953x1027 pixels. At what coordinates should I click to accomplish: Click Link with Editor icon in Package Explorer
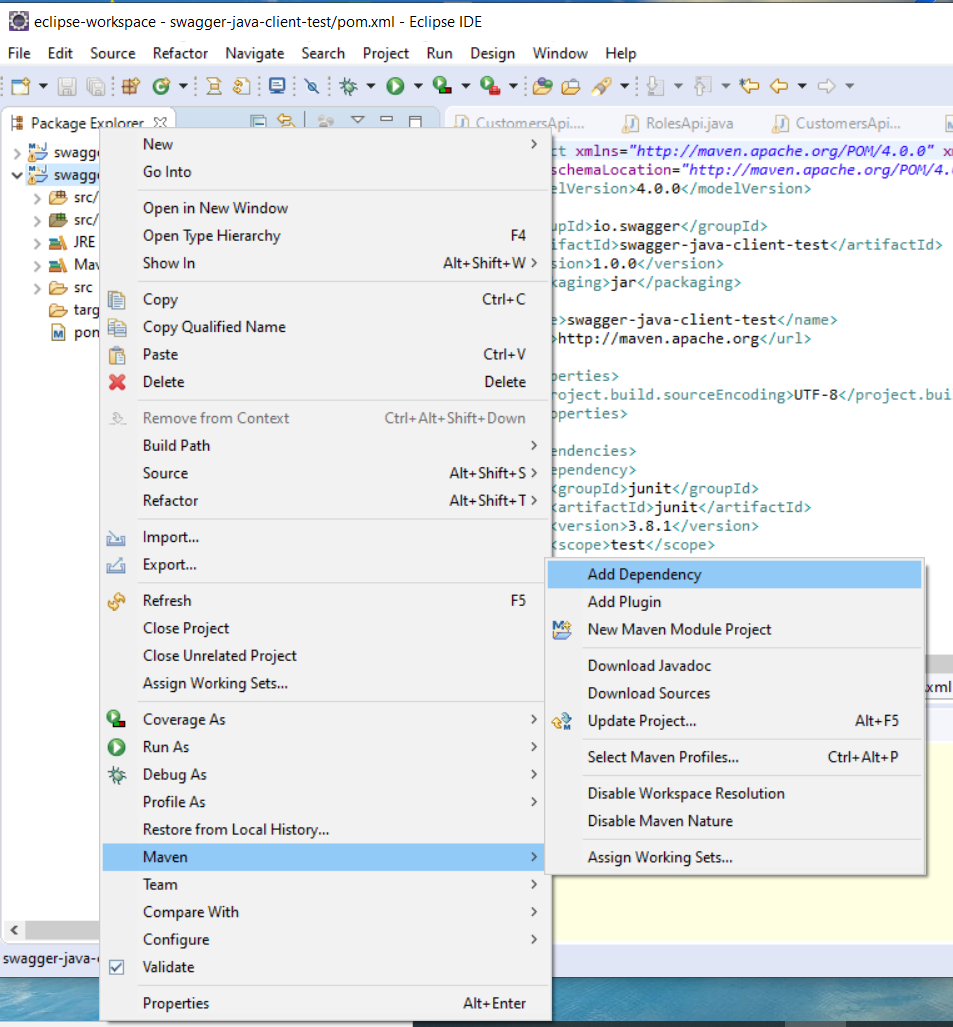pos(286,122)
